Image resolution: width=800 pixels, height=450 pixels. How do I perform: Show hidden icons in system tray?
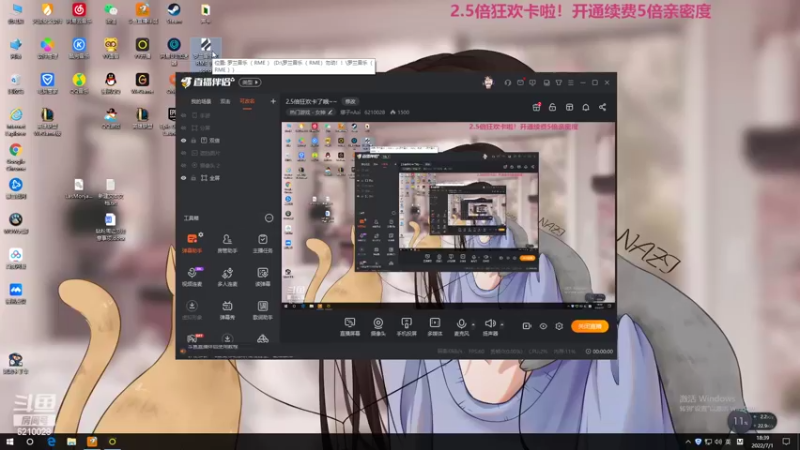tap(688, 442)
